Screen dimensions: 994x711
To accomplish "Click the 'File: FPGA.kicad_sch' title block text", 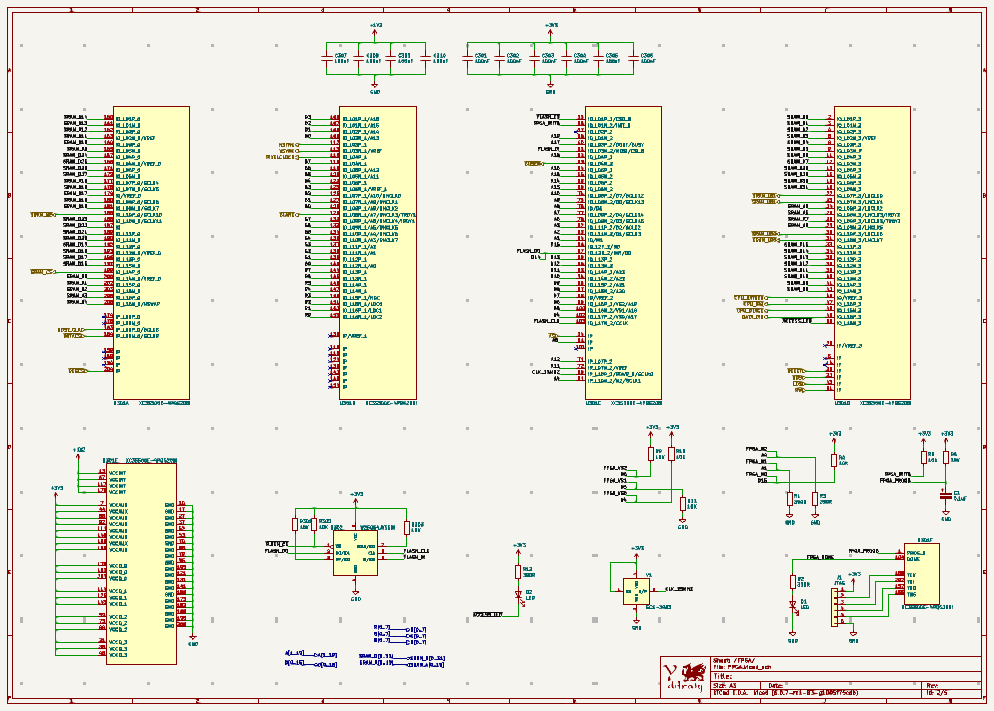I will [742, 667].
